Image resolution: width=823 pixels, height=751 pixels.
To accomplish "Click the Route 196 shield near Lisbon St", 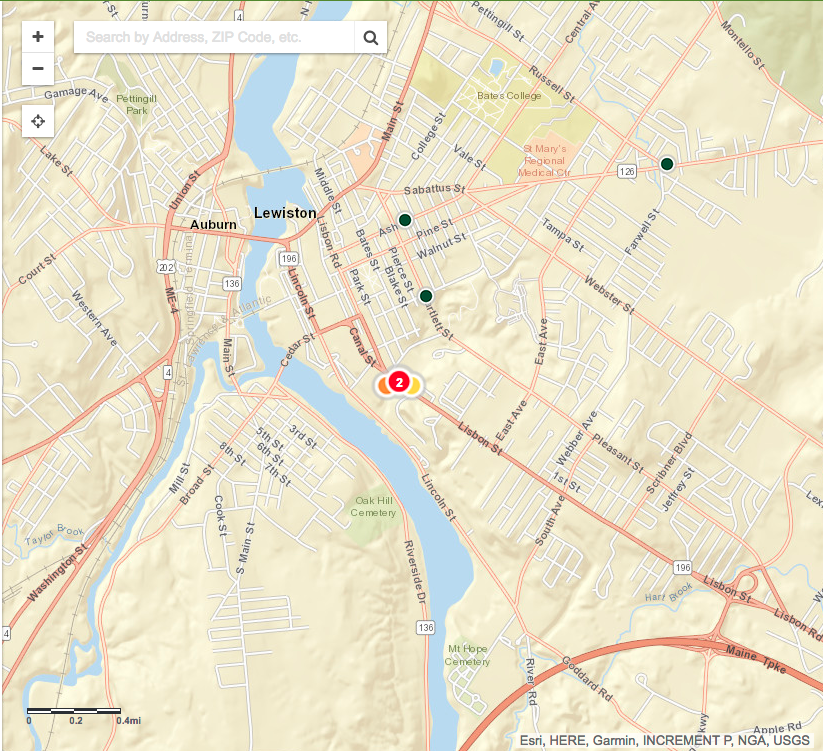I will point(682,567).
